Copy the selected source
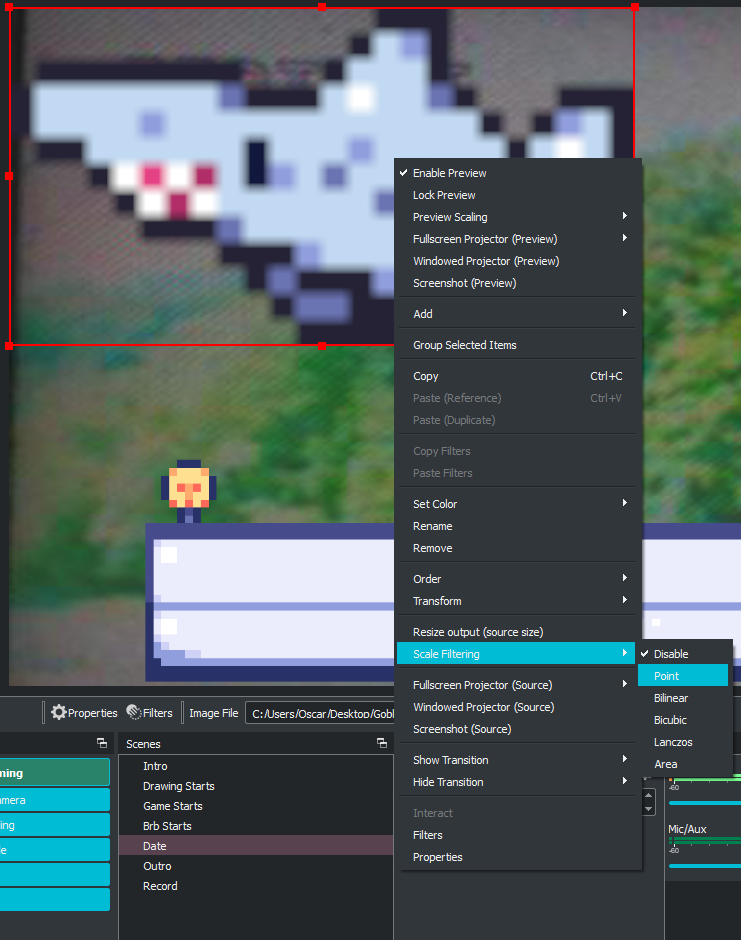 click(517, 376)
